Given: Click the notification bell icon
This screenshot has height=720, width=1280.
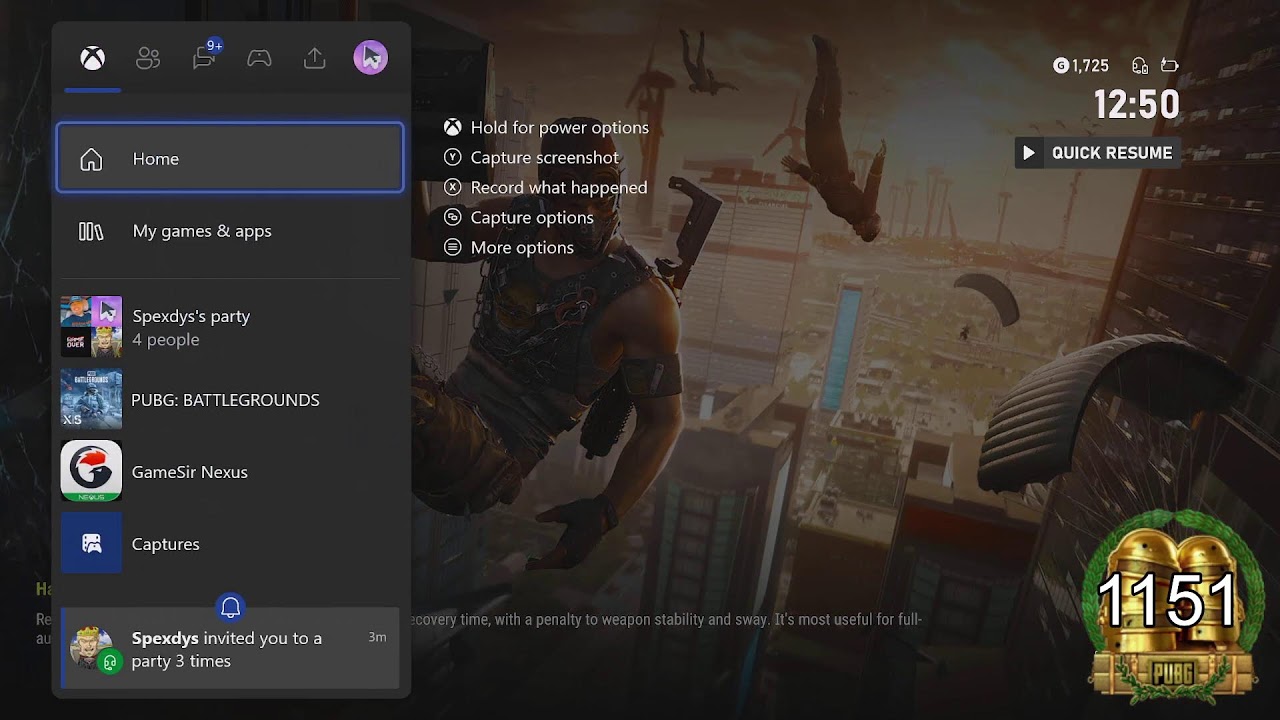Looking at the screenshot, I should coord(231,607).
